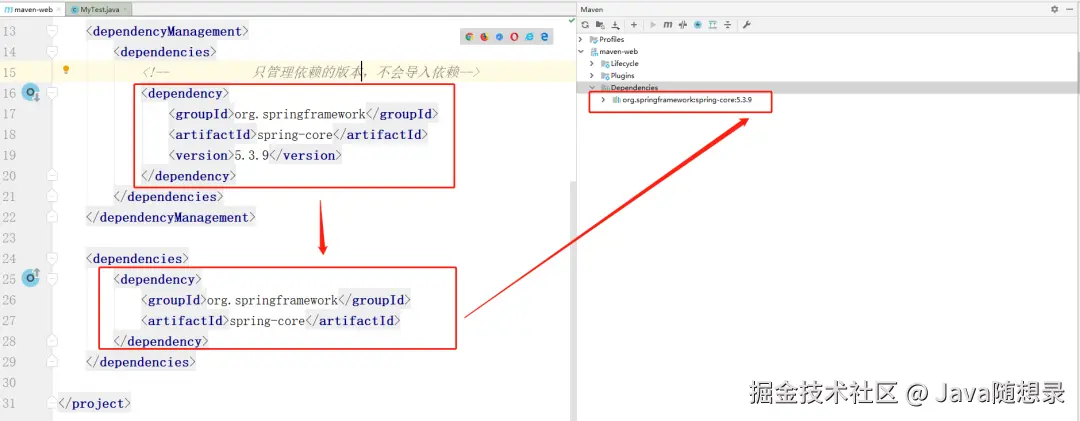Close the MyTest.java editor tab
The width and height of the screenshot is (1080, 421).
click(126, 10)
